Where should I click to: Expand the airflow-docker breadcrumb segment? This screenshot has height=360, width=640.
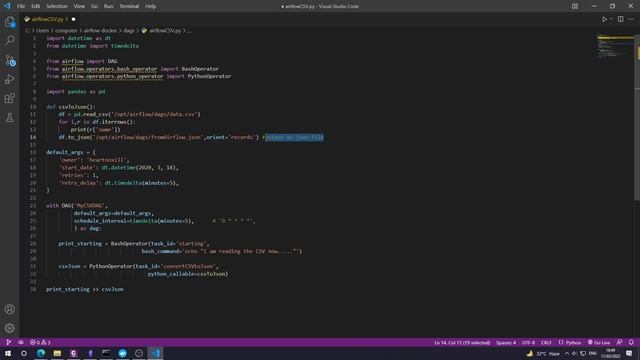point(100,31)
